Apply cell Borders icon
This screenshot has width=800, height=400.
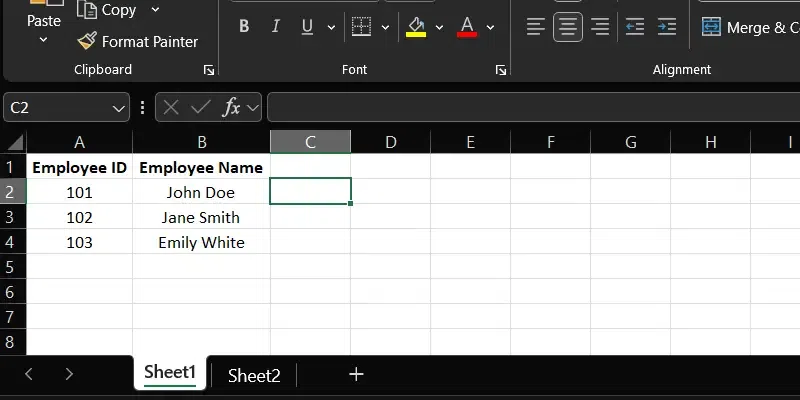pos(361,27)
